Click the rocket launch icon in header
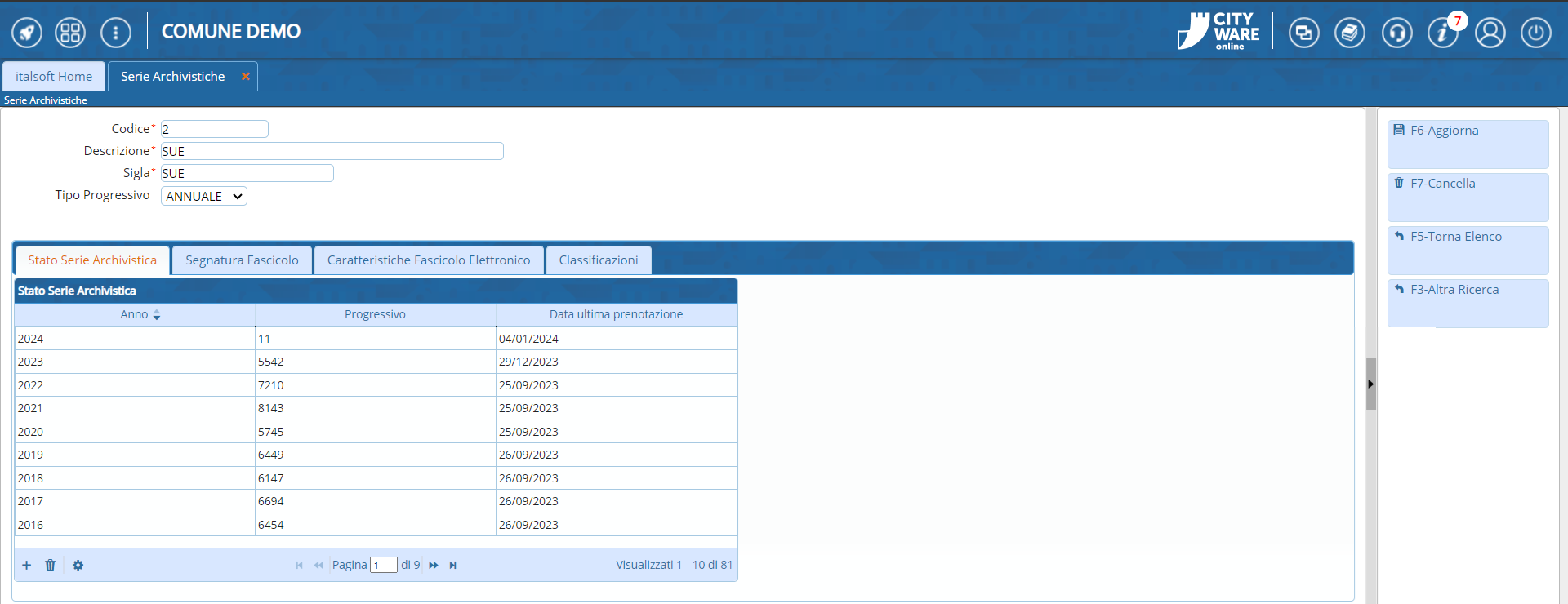The height and width of the screenshot is (604, 1568). pyautogui.click(x=27, y=33)
